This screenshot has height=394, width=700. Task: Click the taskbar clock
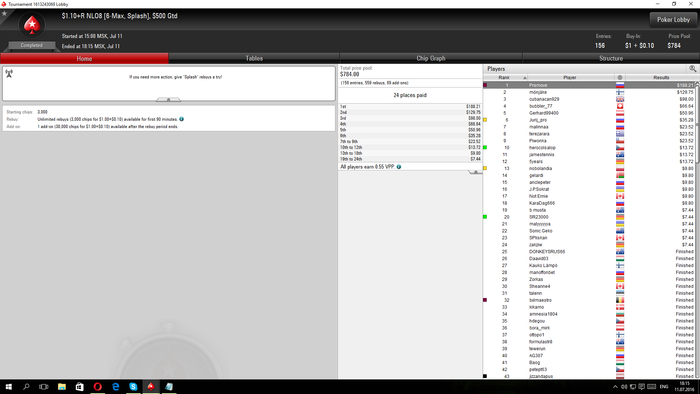(684, 386)
